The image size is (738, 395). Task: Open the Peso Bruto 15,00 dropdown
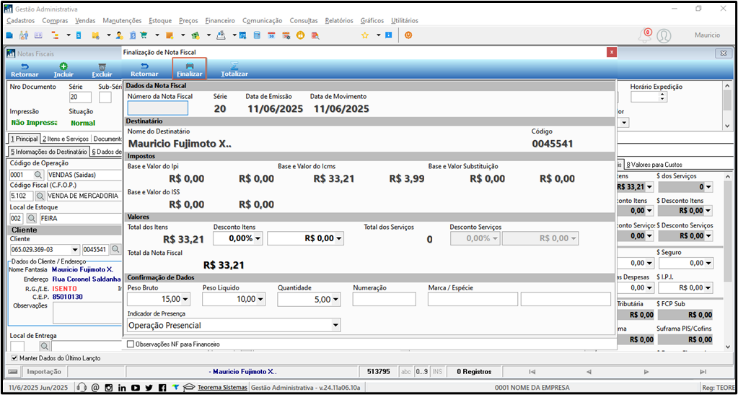(x=185, y=299)
